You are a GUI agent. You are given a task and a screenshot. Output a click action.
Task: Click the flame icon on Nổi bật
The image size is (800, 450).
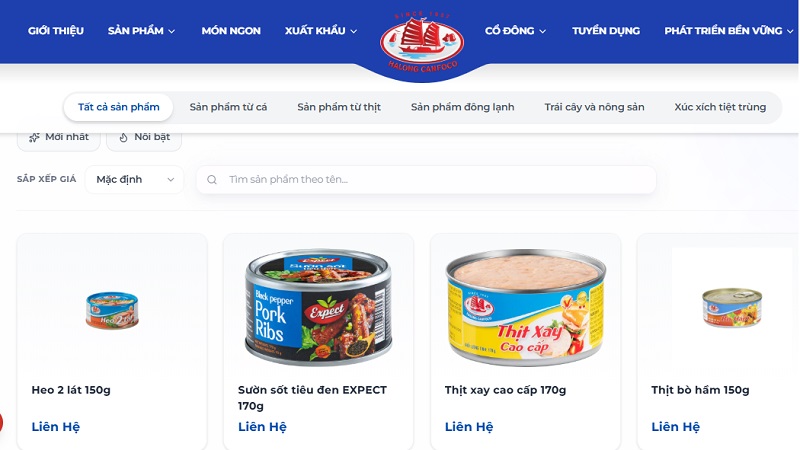click(x=123, y=137)
